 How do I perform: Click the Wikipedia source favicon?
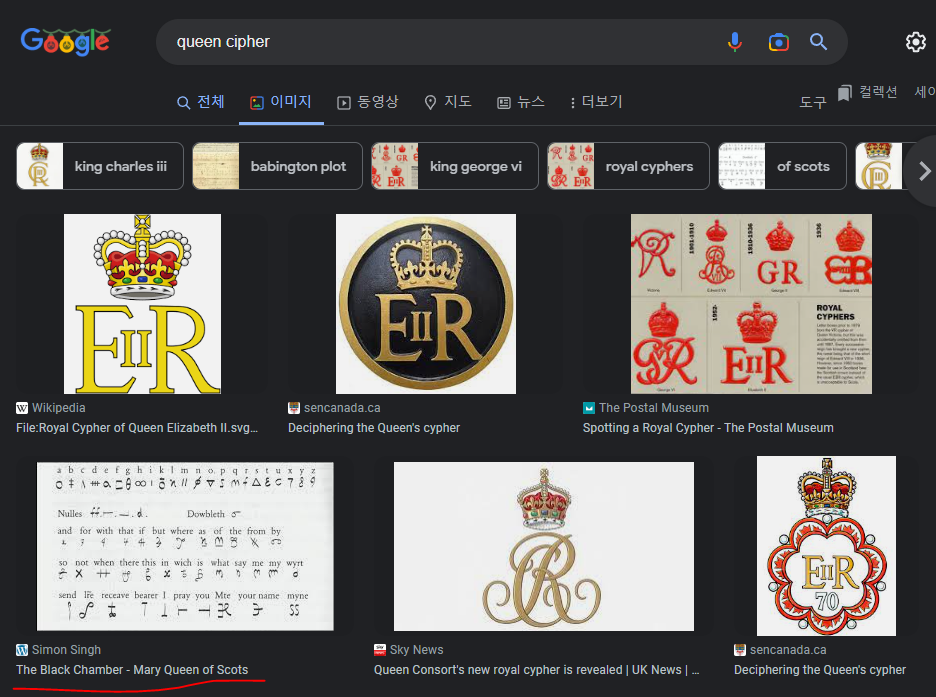(x=22, y=408)
